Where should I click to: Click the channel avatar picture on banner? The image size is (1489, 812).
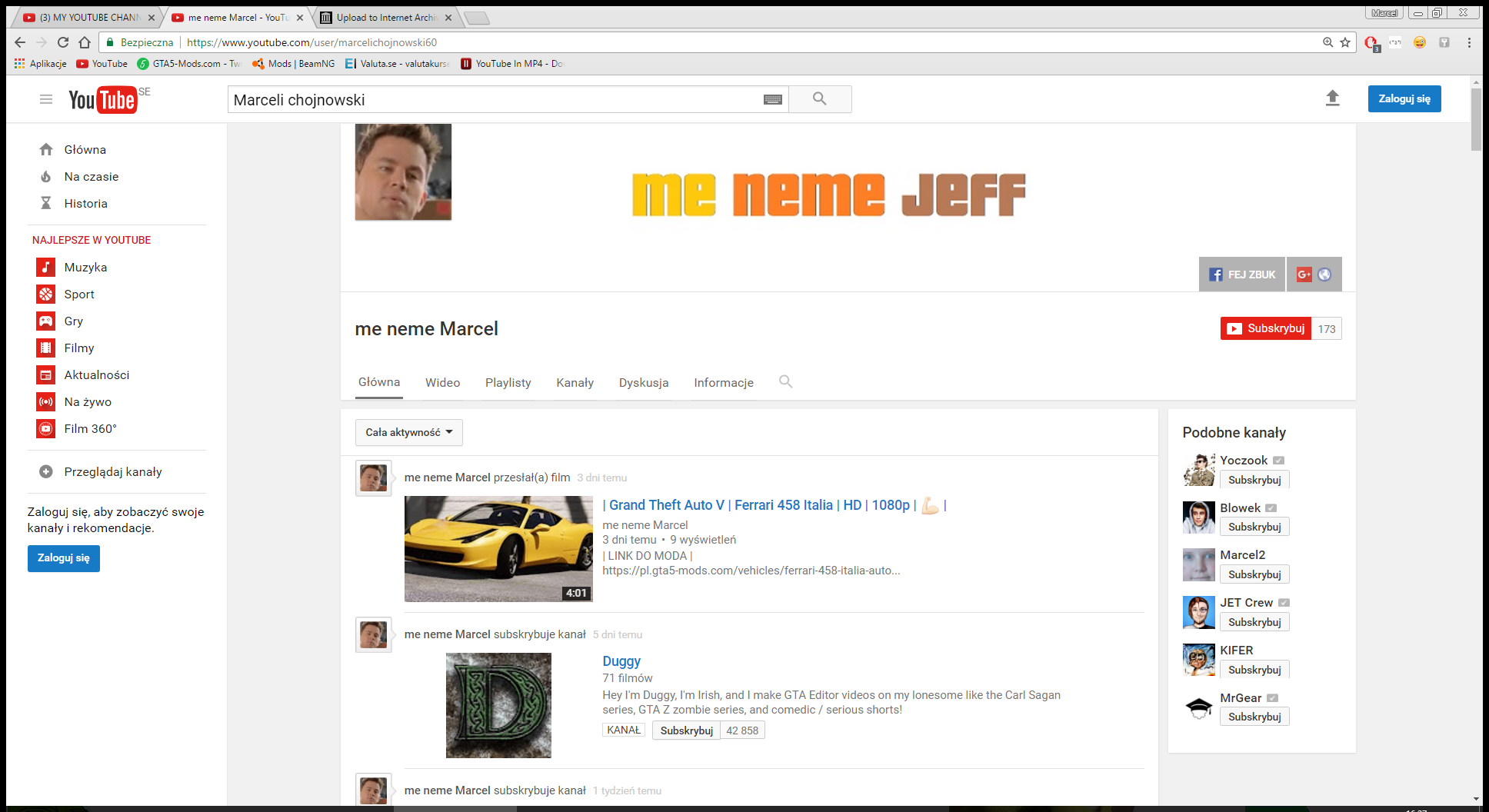coord(403,172)
